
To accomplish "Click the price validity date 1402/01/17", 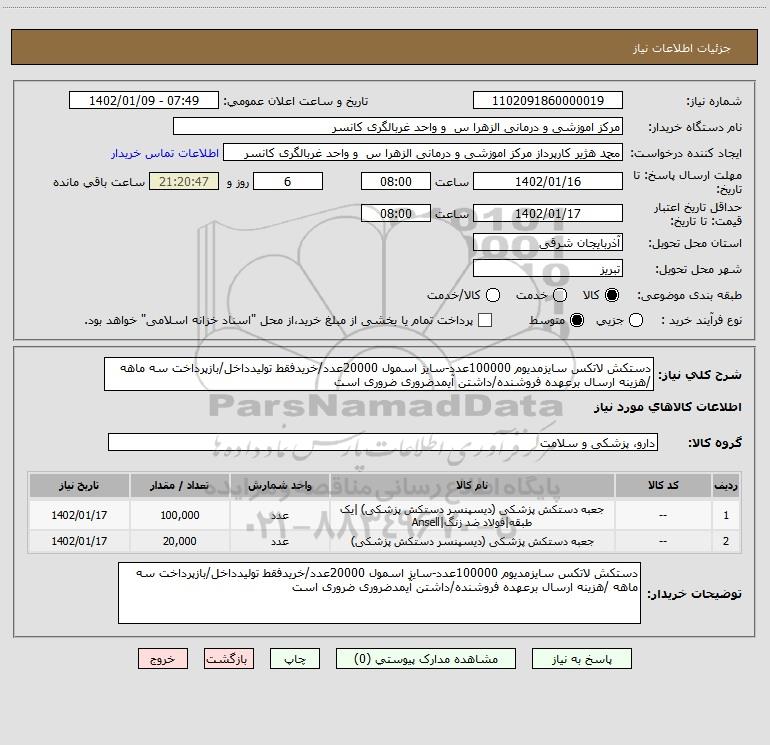I will [548, 213].
